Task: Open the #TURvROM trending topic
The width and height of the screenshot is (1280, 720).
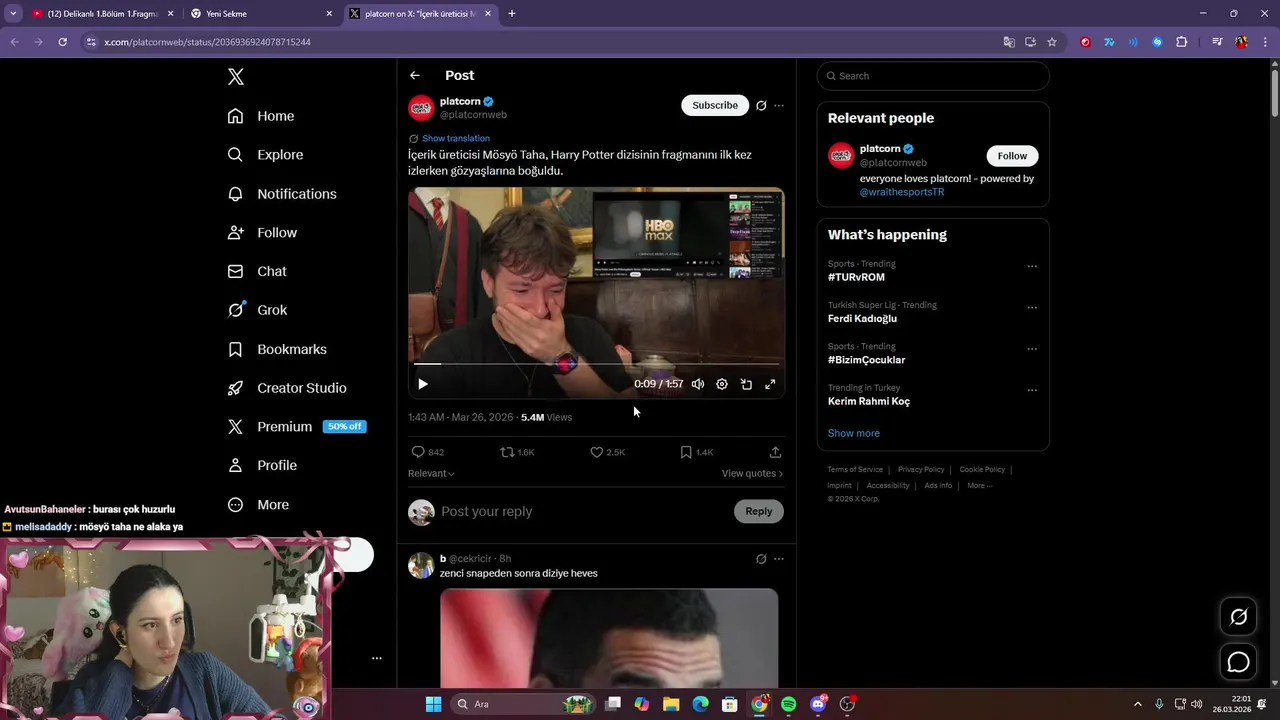Action: (856, 277)
